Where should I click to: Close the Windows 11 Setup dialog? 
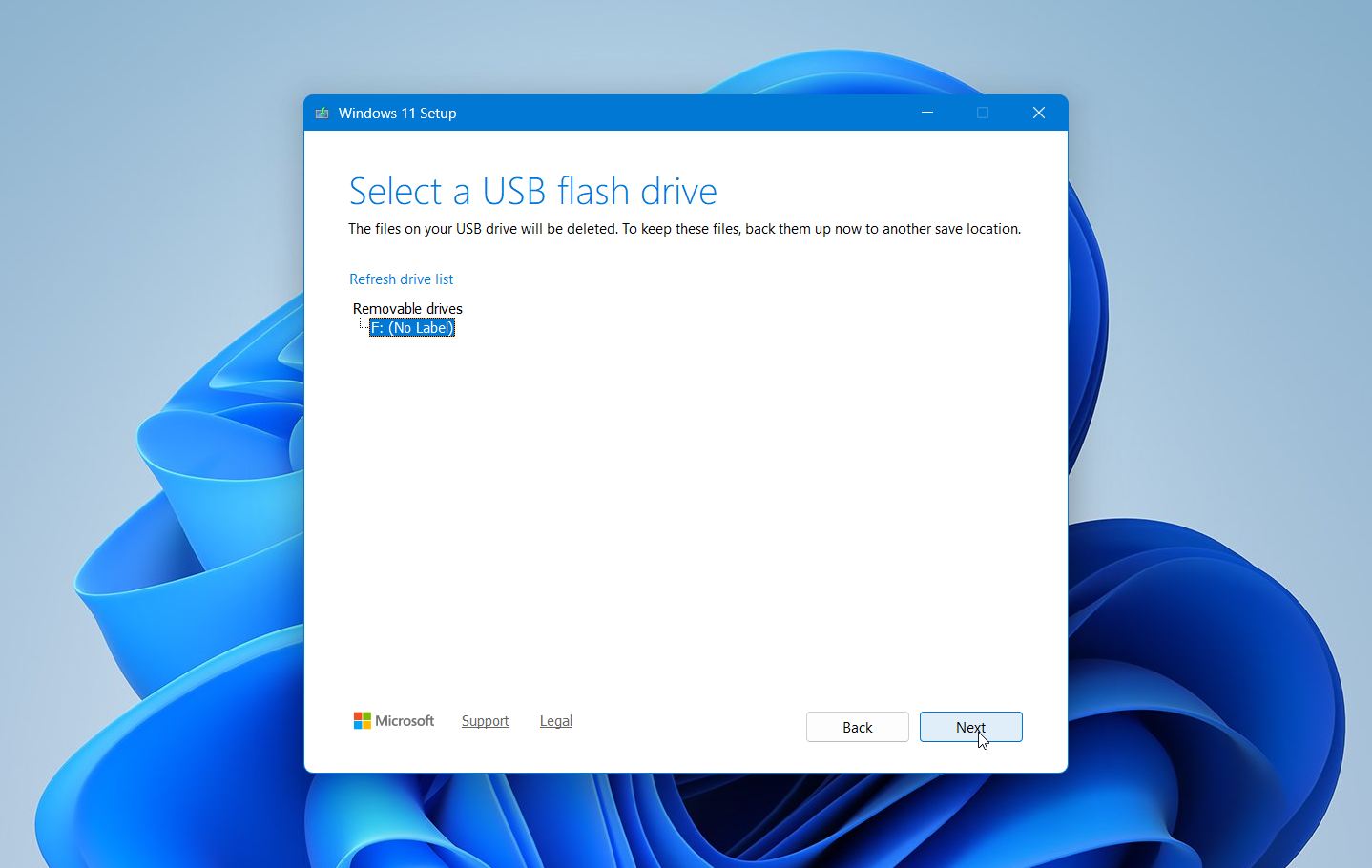pyautogui.click(x=1039, y=113)
